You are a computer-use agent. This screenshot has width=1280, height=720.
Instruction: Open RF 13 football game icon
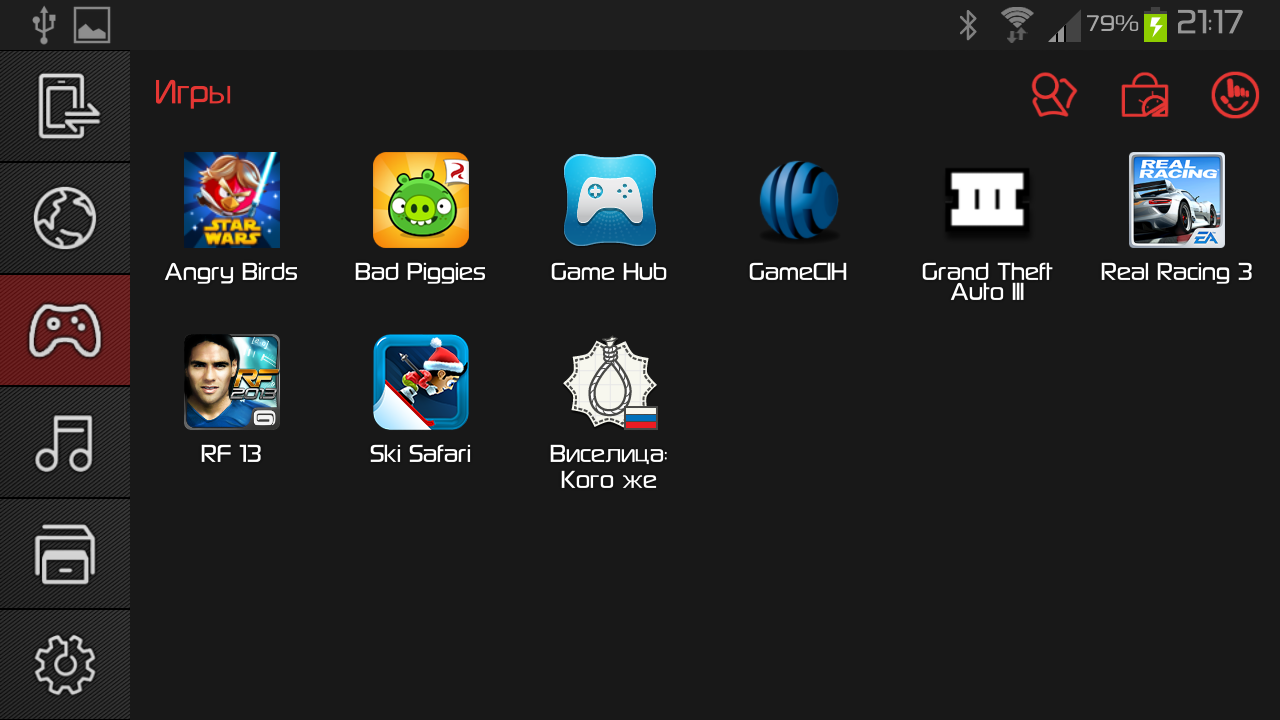[x=231, y=382]
